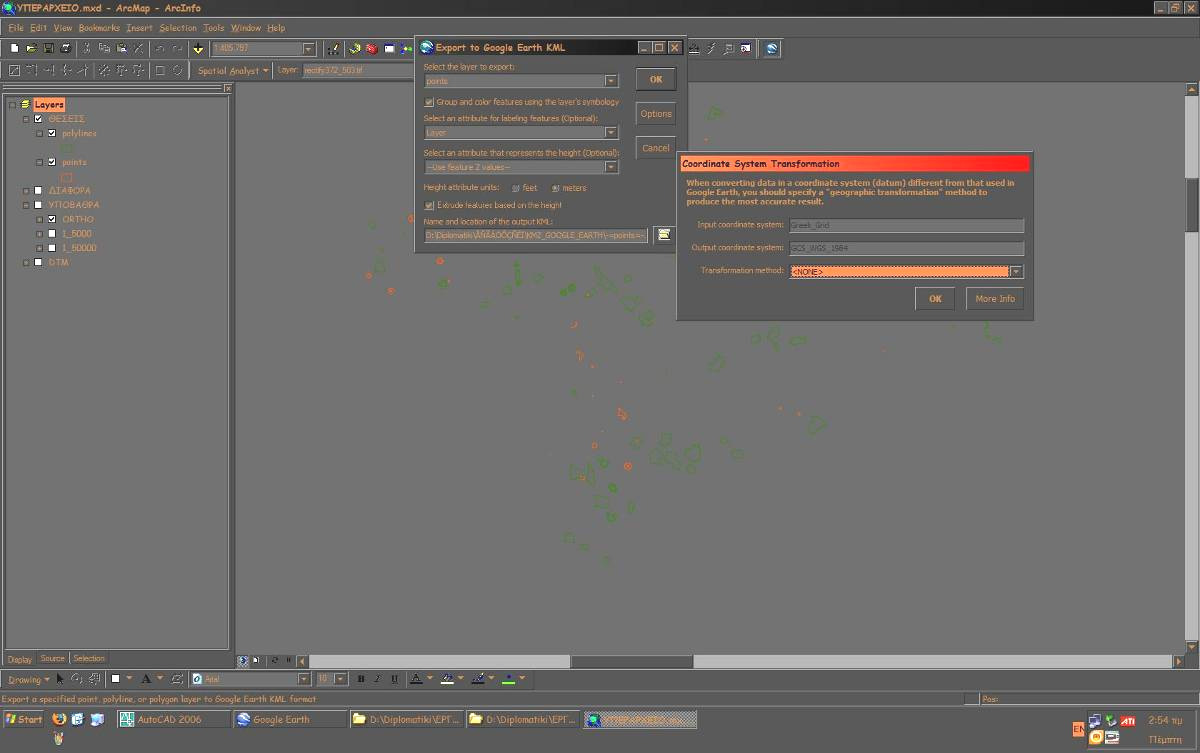Create a new map document
This screenshot has width=1200, height=753.
15,48
